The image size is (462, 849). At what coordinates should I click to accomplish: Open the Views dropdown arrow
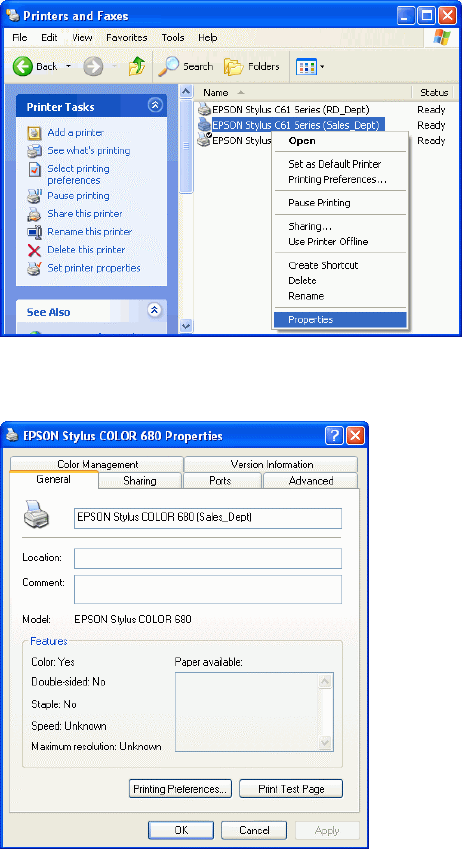point(322,67)
